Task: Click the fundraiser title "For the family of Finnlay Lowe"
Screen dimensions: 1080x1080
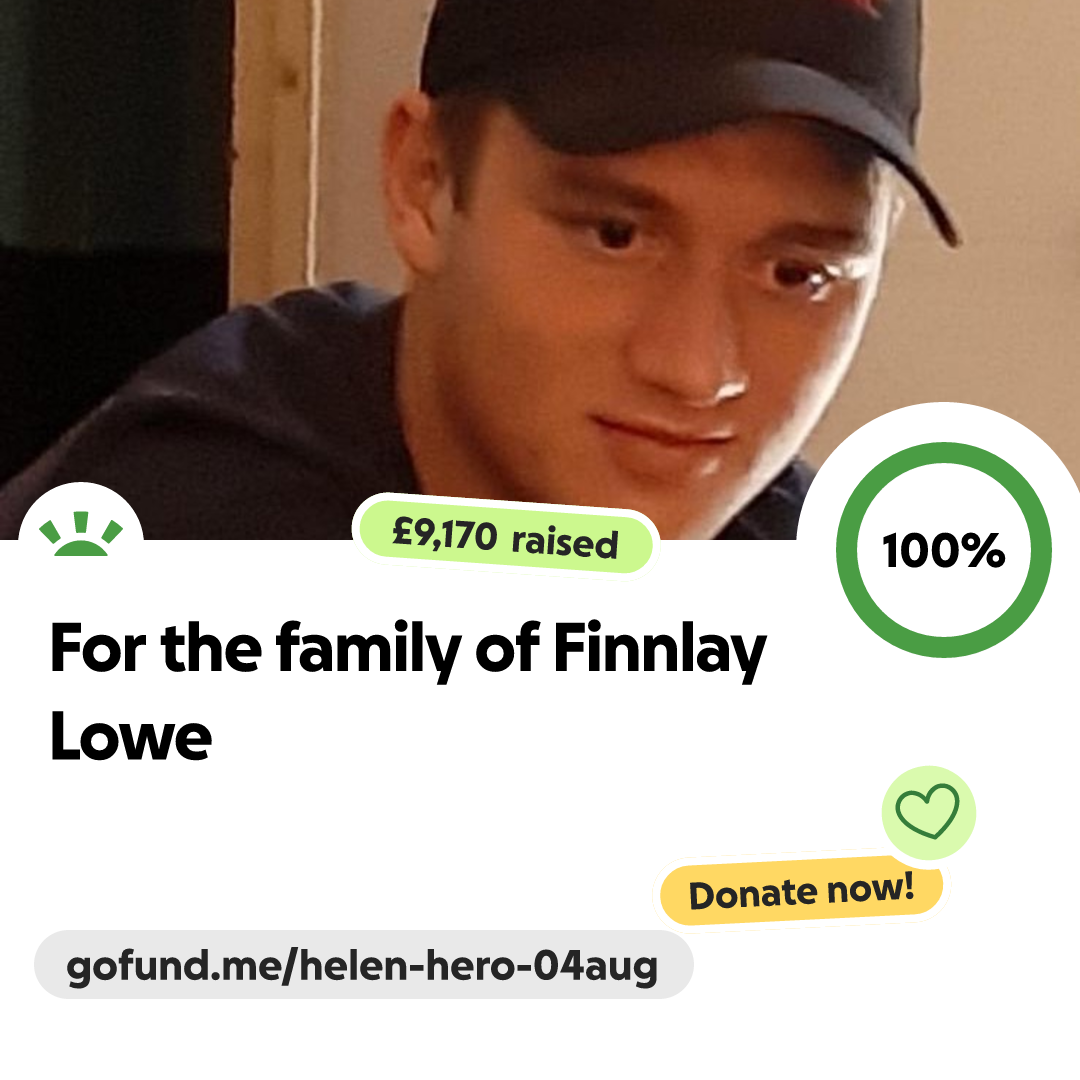Action: [408, 691]
